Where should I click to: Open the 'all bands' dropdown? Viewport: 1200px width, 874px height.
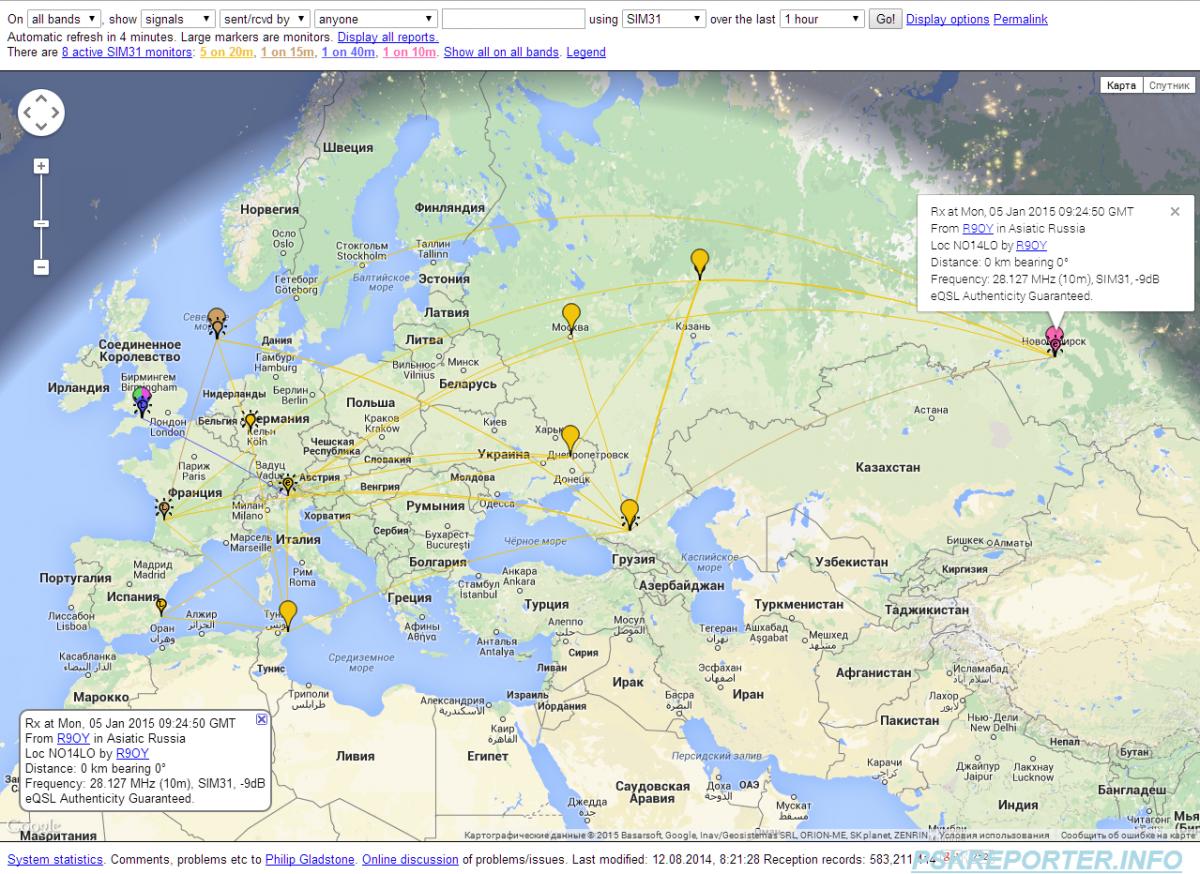(64, 19)
